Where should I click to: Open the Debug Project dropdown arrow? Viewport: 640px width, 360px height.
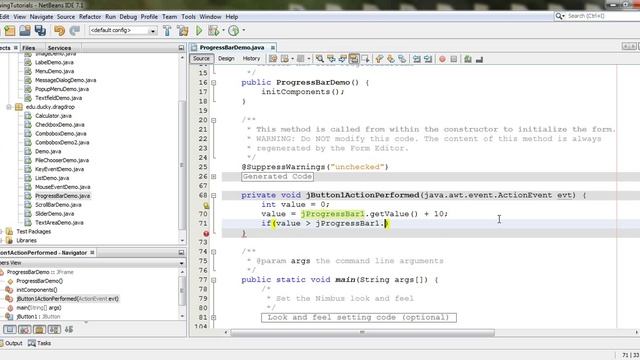point(223,30)
